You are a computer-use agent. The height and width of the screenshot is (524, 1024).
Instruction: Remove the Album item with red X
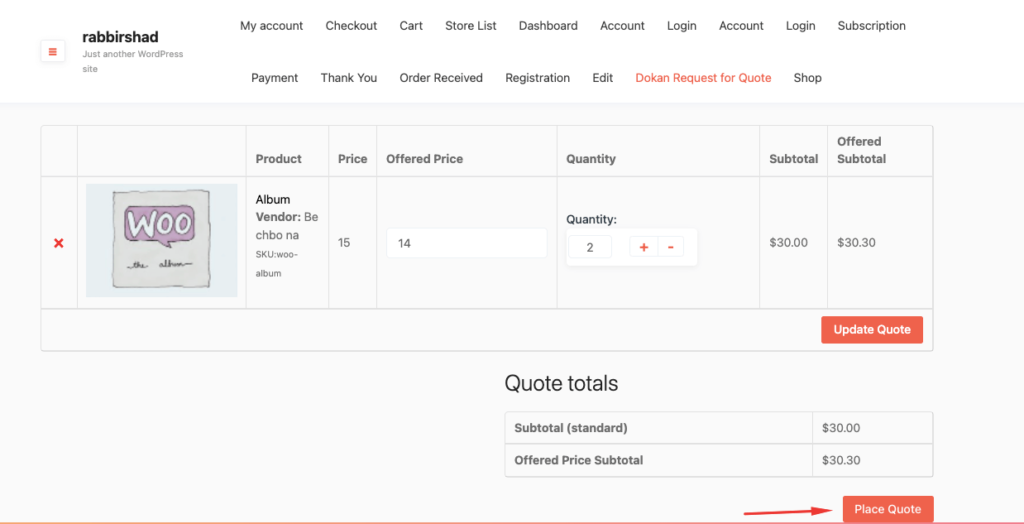58,243
